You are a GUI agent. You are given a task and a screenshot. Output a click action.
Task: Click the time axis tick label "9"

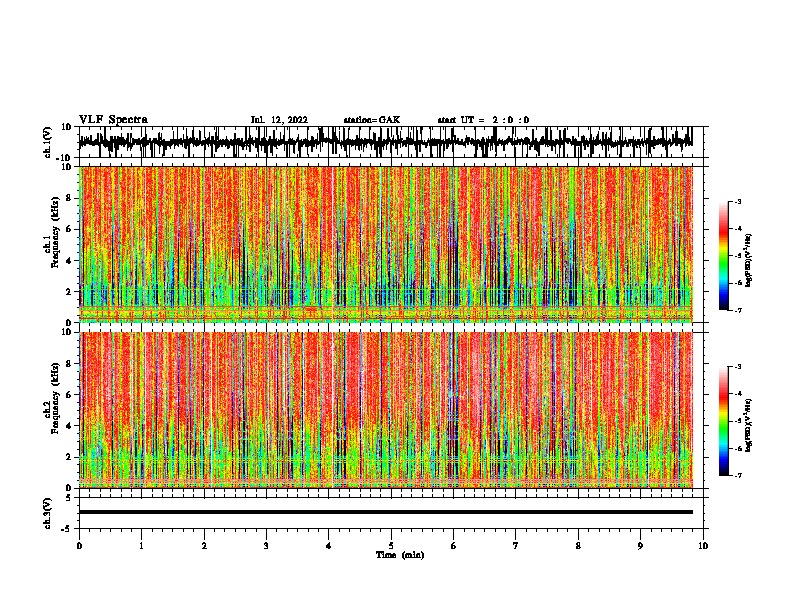tap(640, 546)
